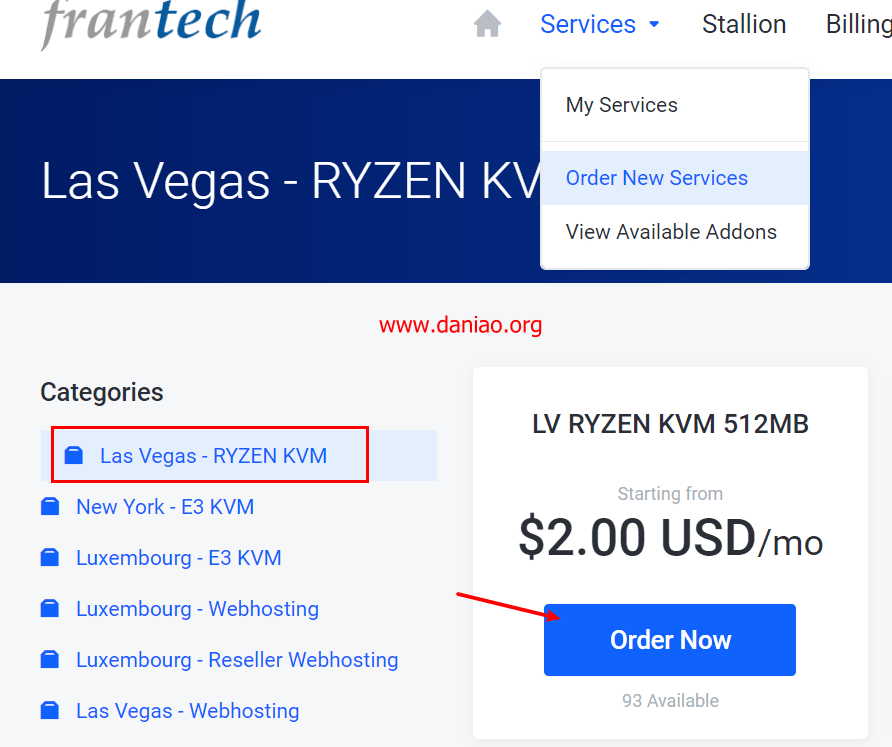The image size is (892, 747).
Task: Click icon beside Luxembourg - E3 KVM
Action: [50, 558]
